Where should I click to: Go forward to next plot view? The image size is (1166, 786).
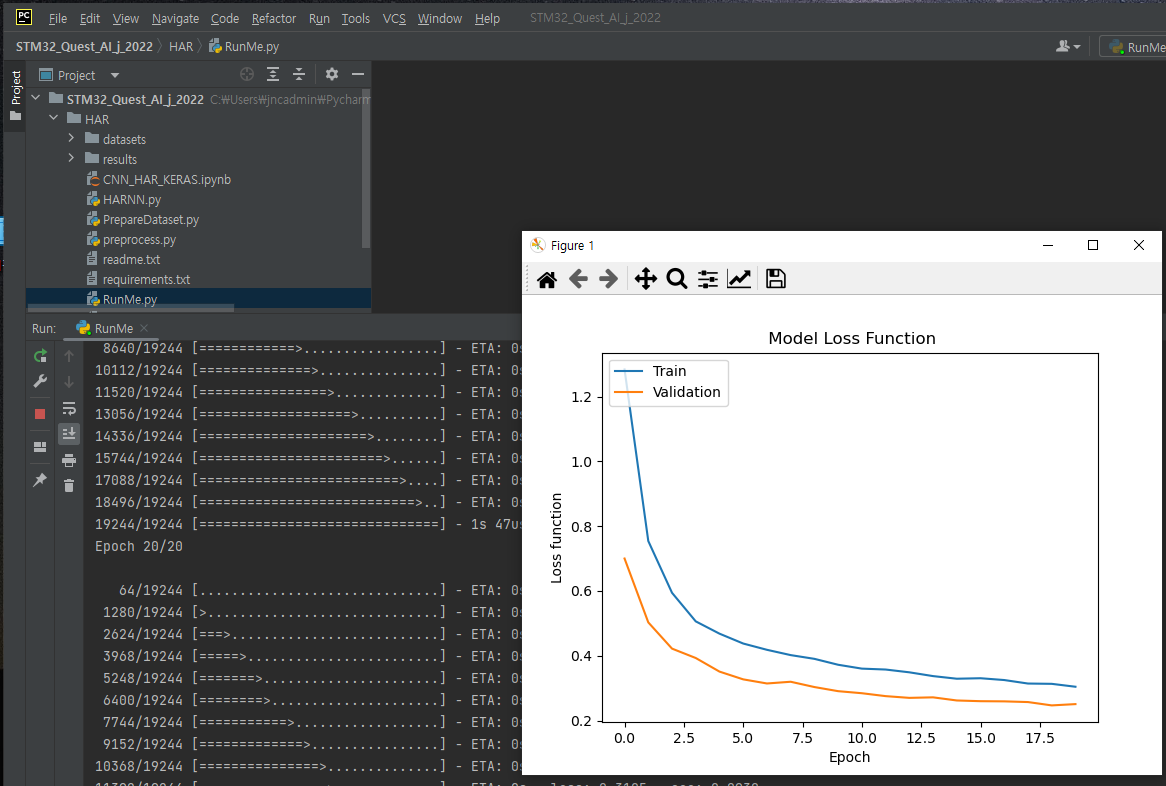(x=608, y=279)
